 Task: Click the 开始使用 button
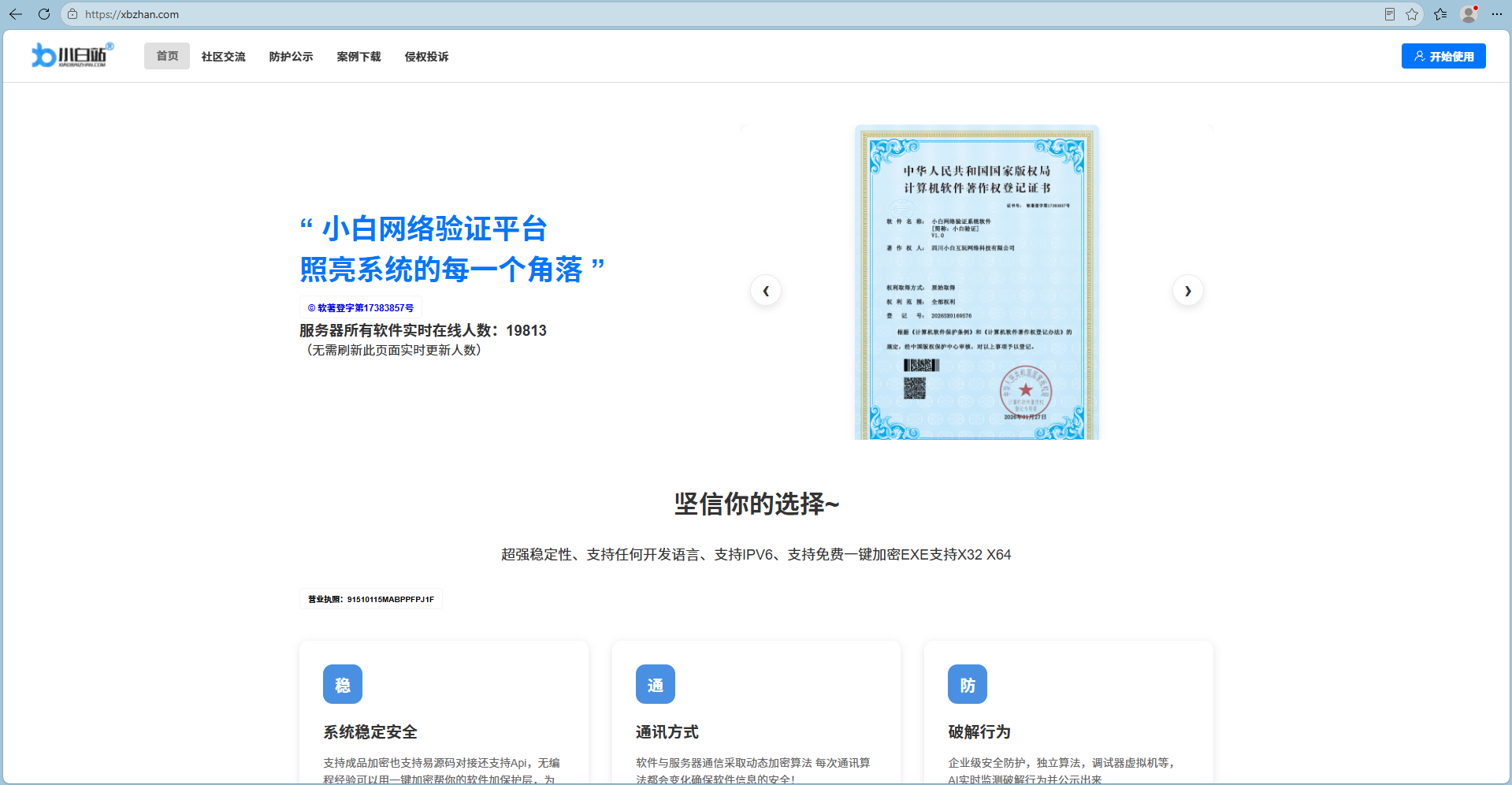pyautogui.click(x=1443, y=56)
